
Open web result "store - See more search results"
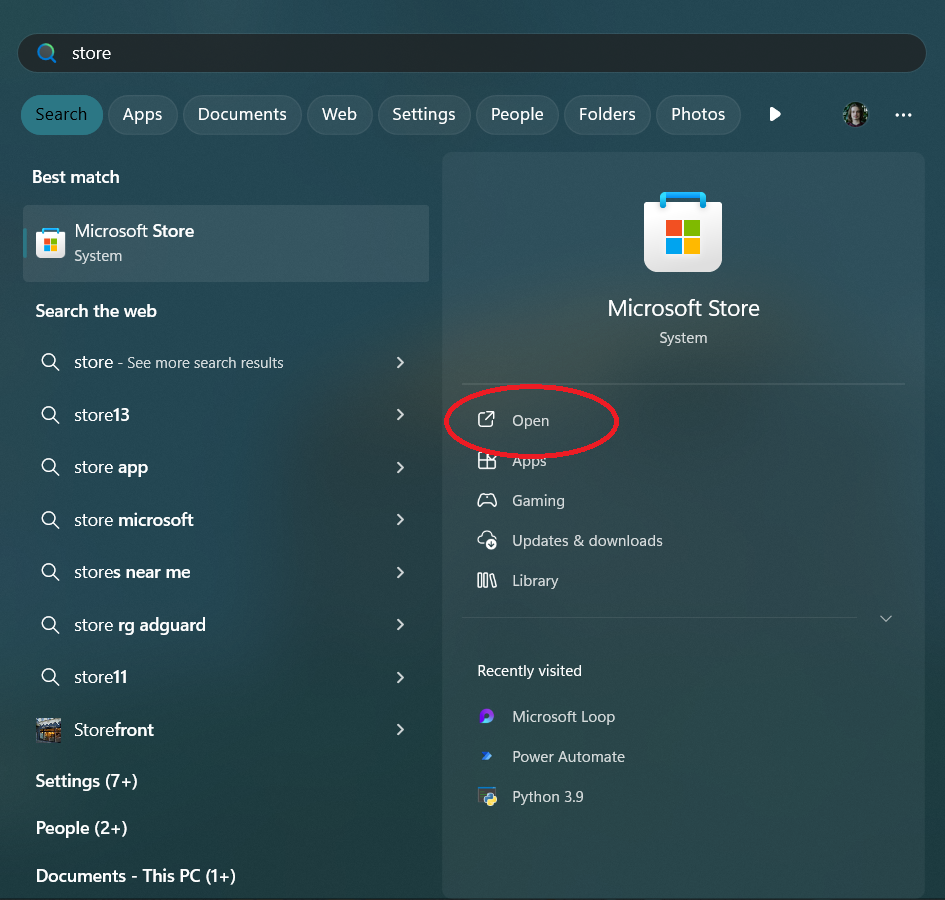pyautogui.click(x=226, y=362)
